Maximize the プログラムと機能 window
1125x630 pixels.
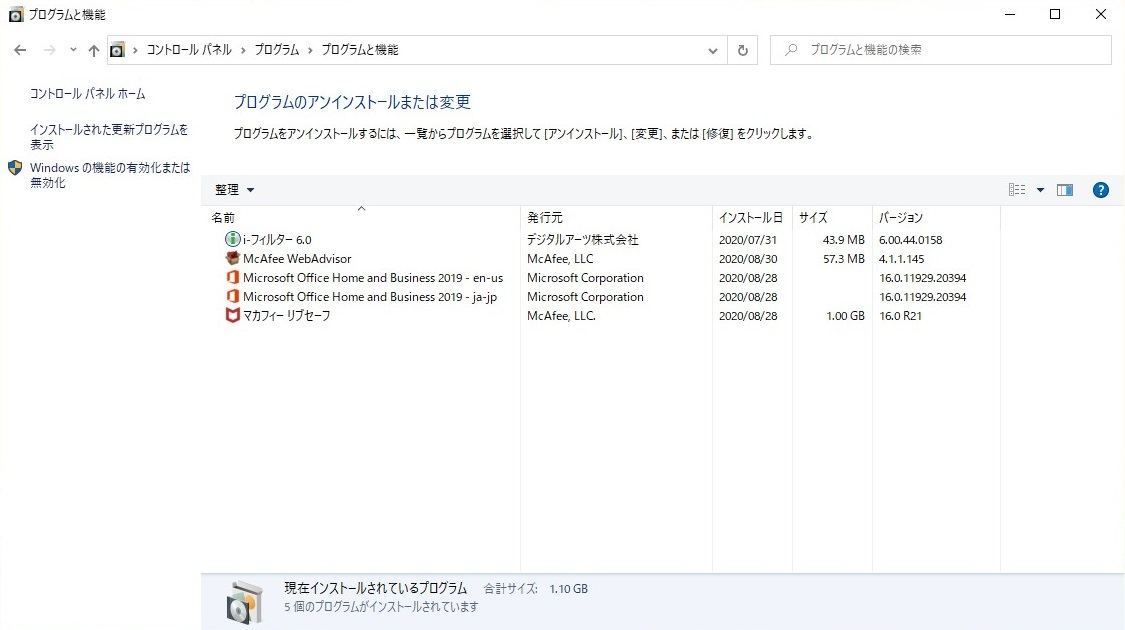coord(1055,14)
